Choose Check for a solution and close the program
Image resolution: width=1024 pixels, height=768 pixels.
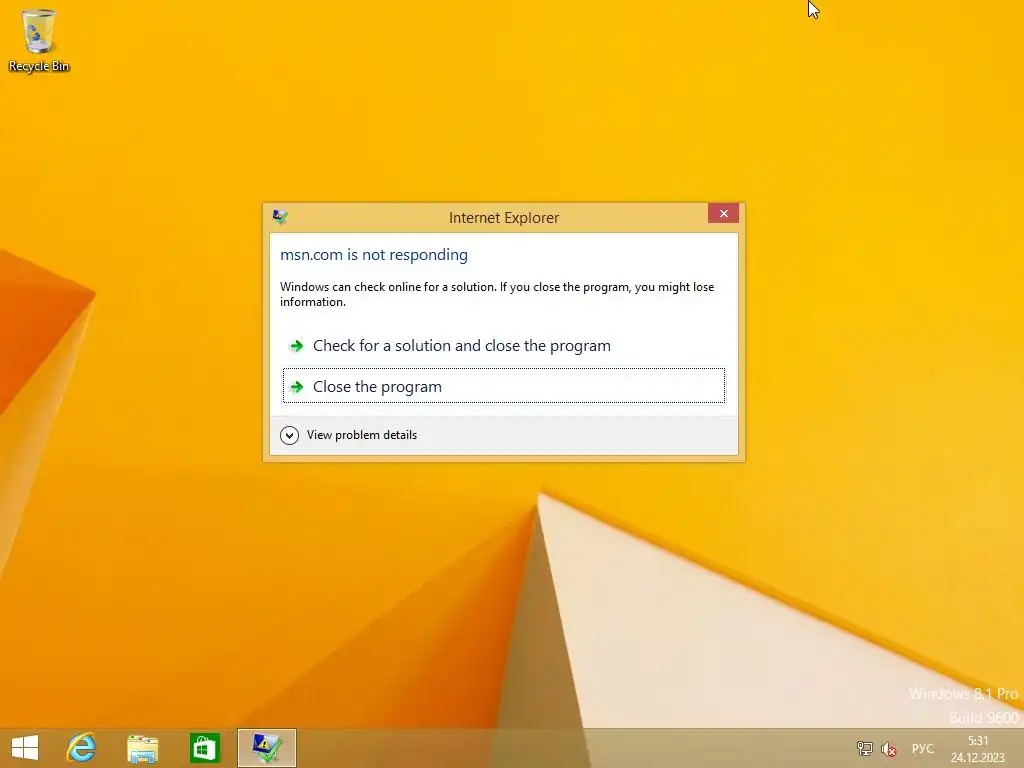coord(504,345)
